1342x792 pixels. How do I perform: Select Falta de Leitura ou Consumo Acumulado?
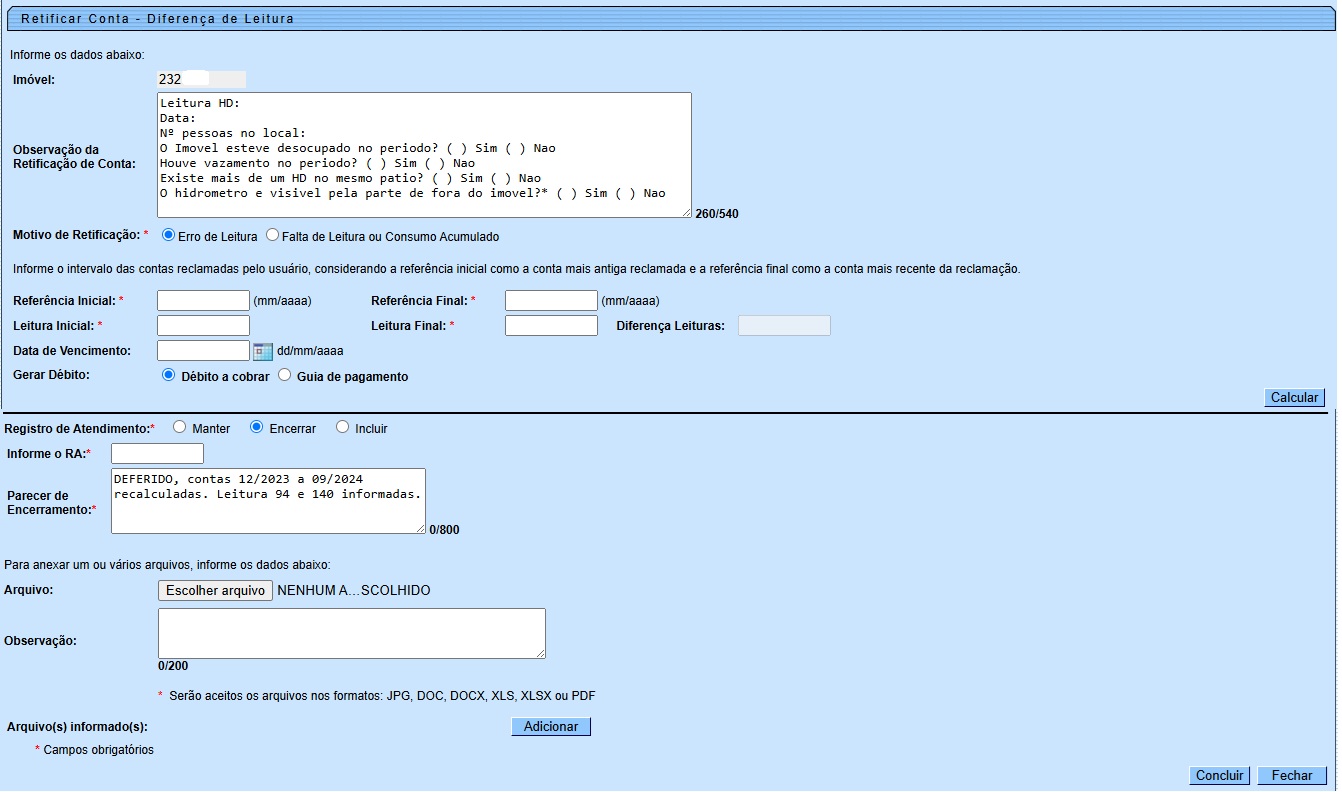point(272,235)
